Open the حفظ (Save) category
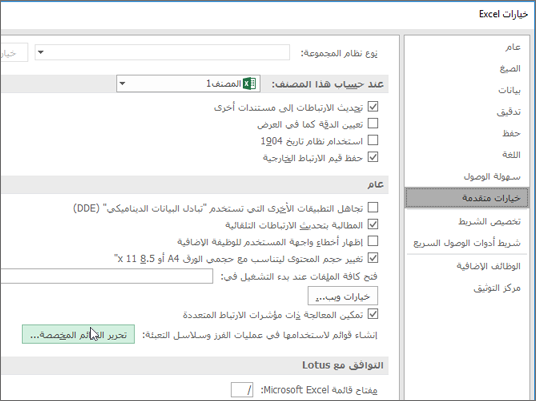 coord(511,133)
